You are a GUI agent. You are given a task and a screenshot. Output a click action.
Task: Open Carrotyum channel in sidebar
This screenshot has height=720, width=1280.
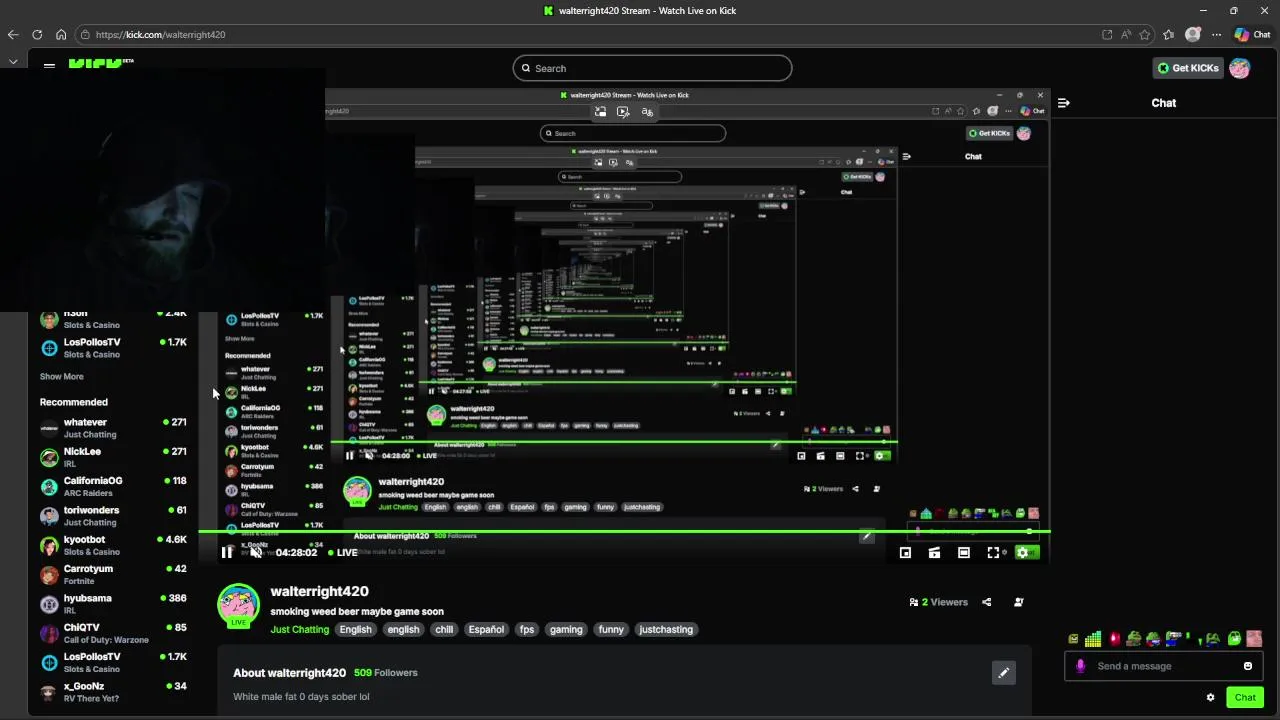point(113,575)
